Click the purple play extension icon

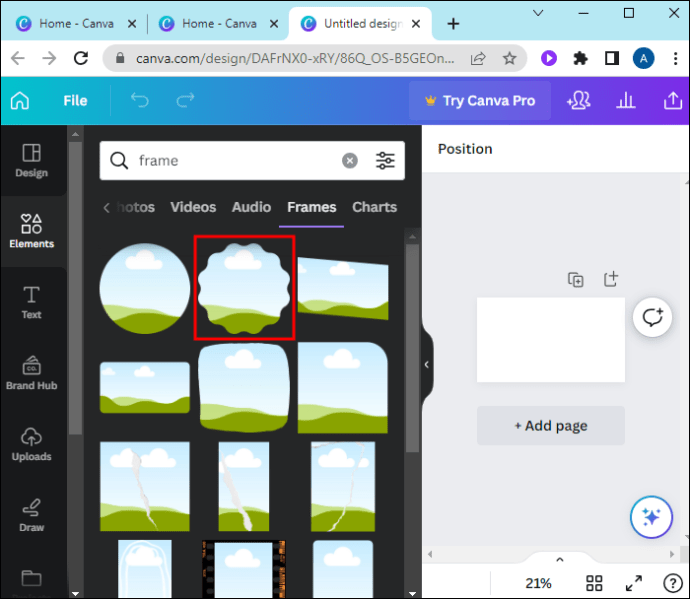pyautogui.click(x=549, y=58)
